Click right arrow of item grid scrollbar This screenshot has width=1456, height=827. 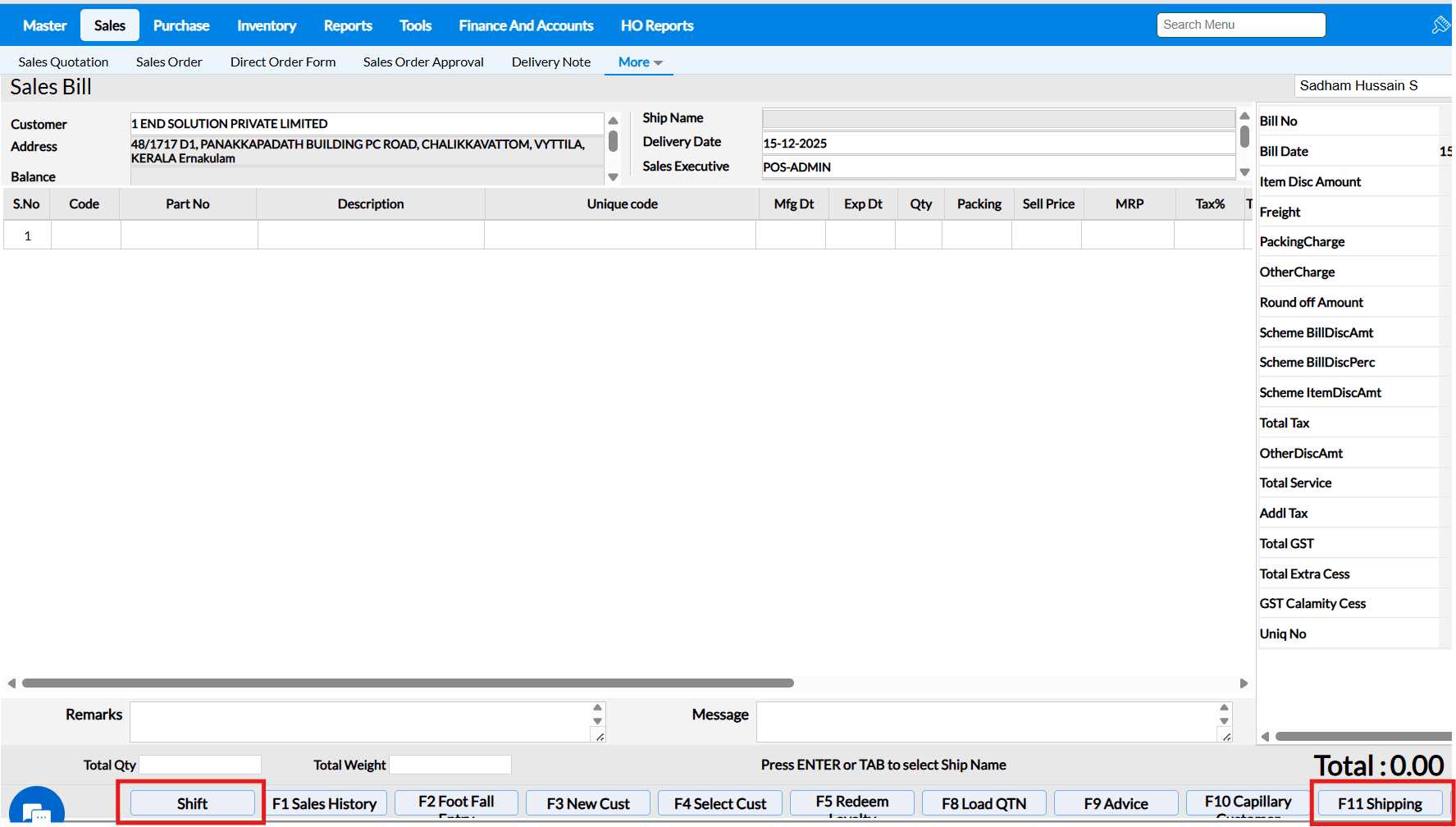tap(1244, 683)
